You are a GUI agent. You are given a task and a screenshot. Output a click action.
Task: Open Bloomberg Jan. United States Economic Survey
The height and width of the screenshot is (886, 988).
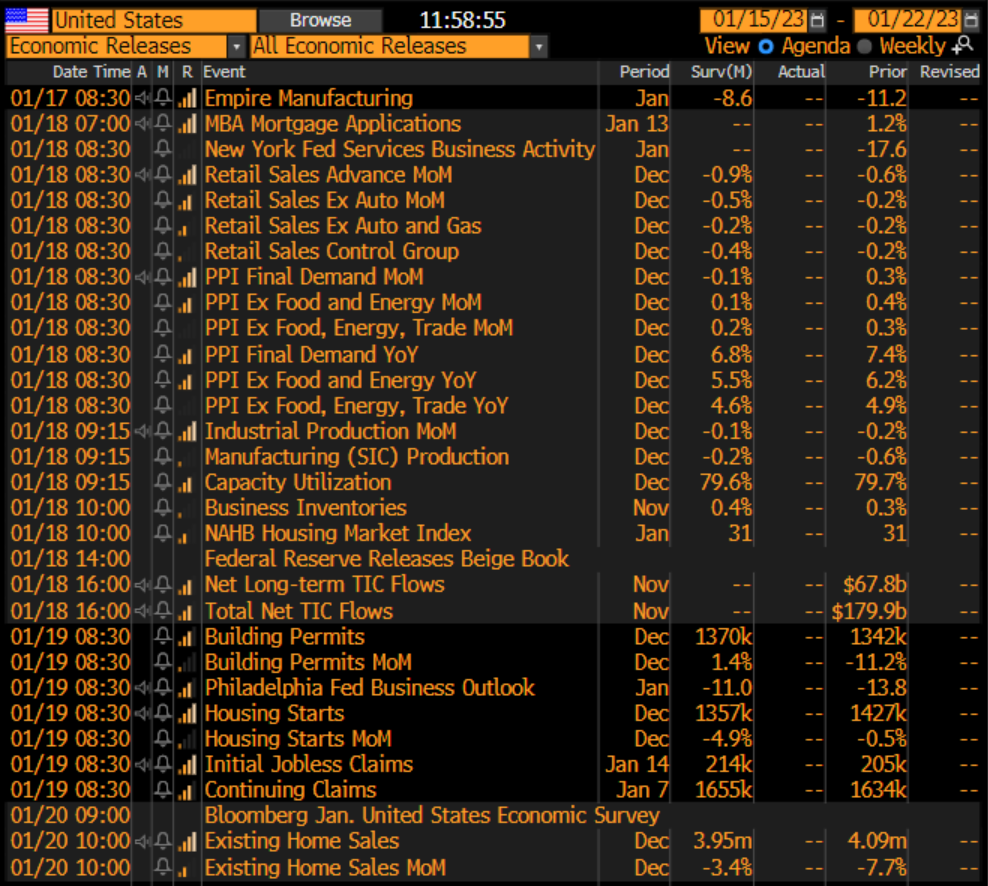pos(432,815)
